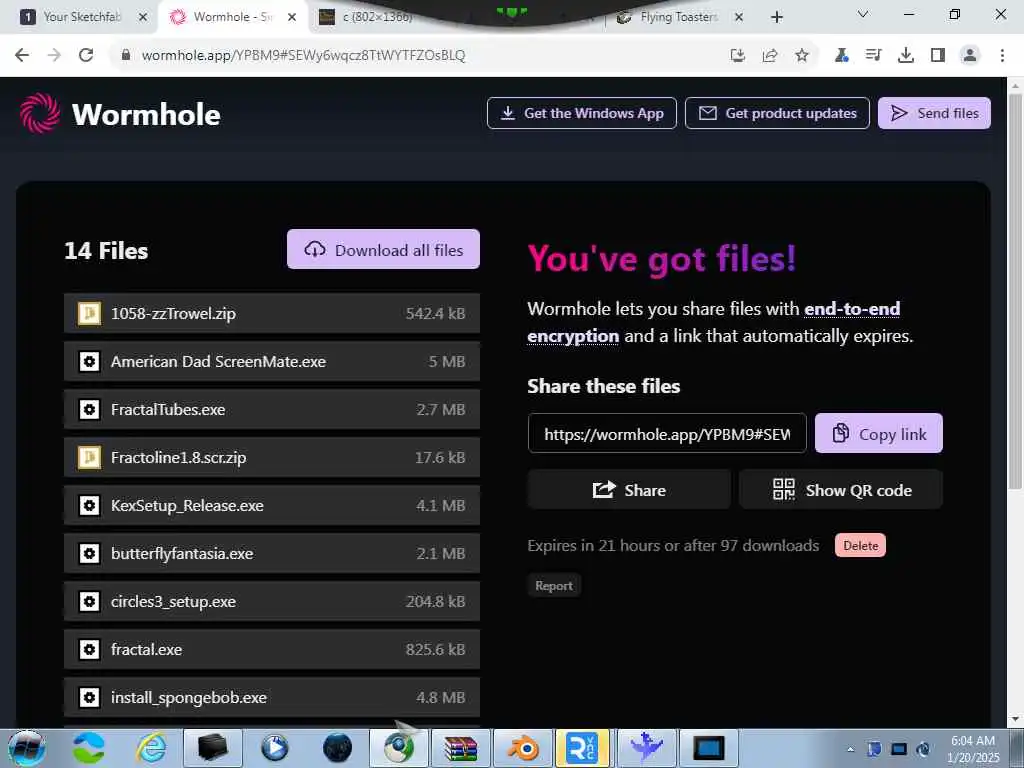Open Chrome downloads tray icon
The height and width of the screenshot is (768, 1024).
(x=906, y=56)
